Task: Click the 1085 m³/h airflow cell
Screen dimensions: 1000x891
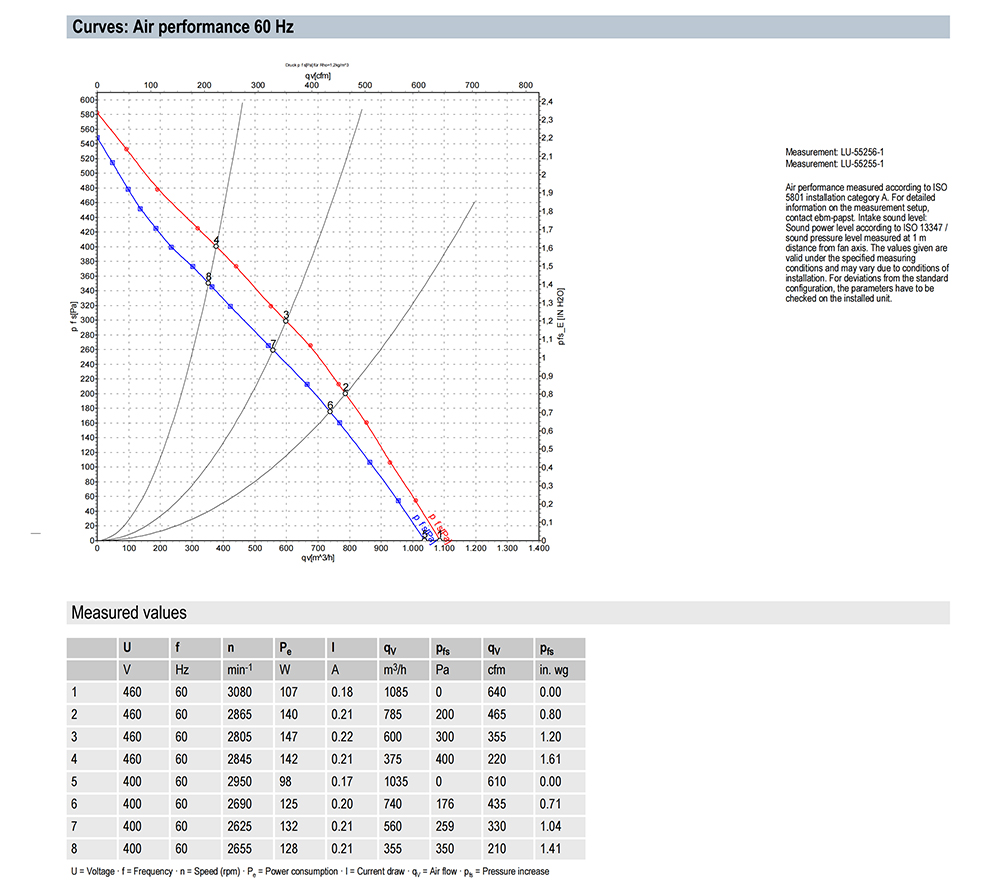Action: tap(398, 691)
